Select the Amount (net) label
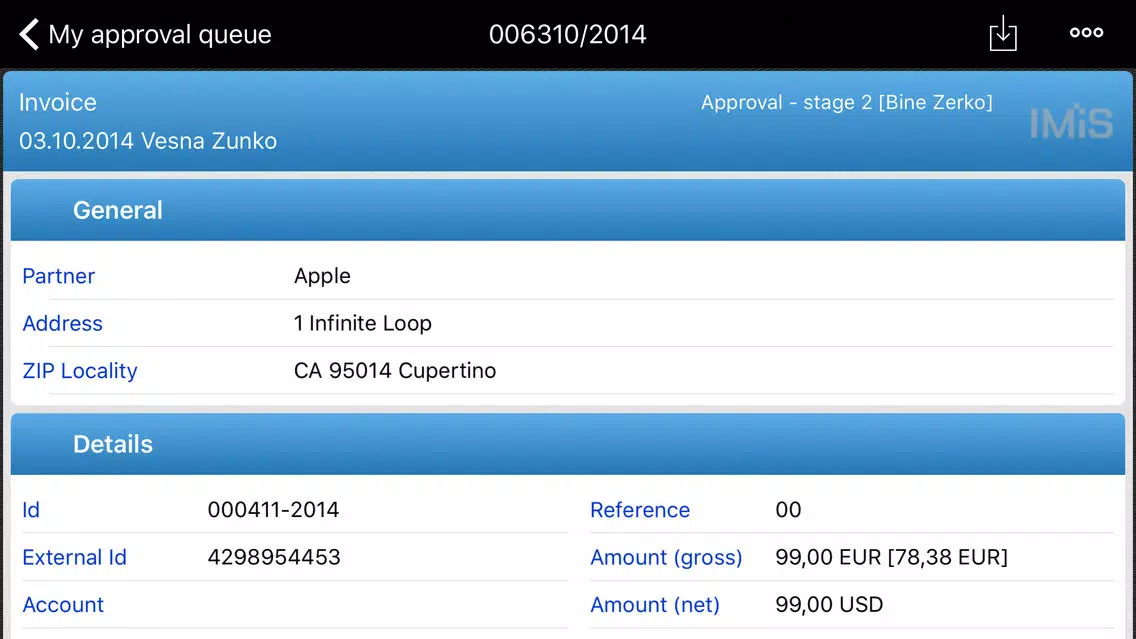Image resolution: width=1136 pixels, height=639 pixels. [x=655, y=605]
